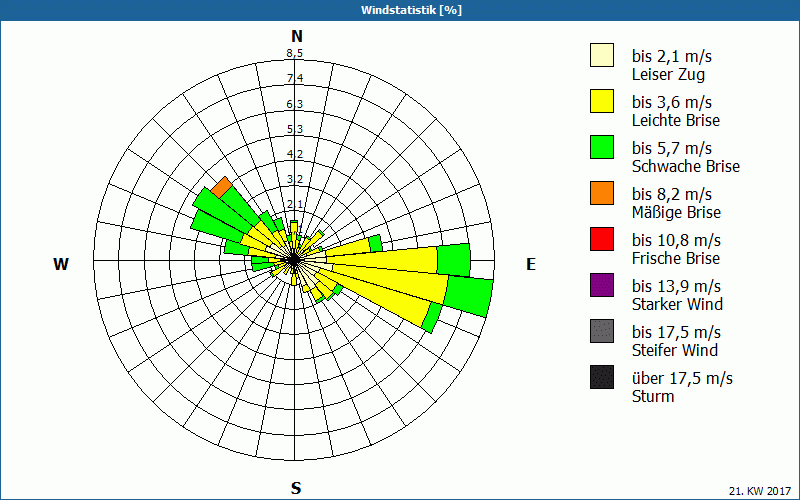Click the 'bis 13,9 m/s' legend text

[x=676, y=286]
